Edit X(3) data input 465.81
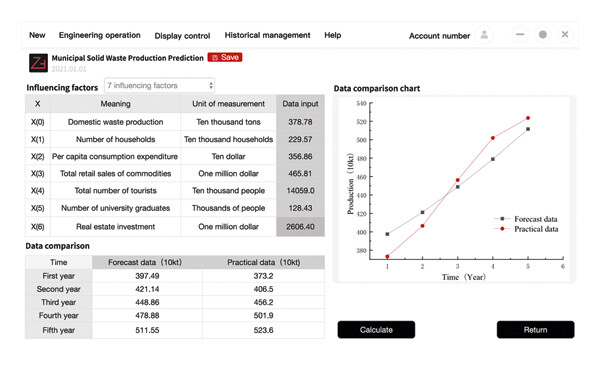This screenshot has height=370, width=600. (300, 173)
